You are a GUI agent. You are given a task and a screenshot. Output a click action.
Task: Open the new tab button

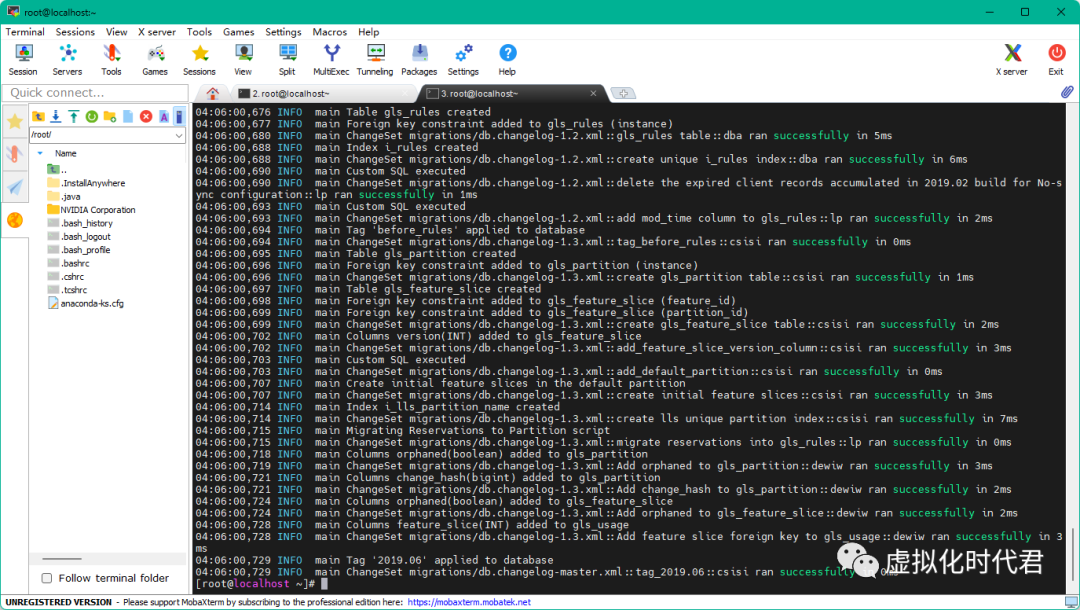623,93
